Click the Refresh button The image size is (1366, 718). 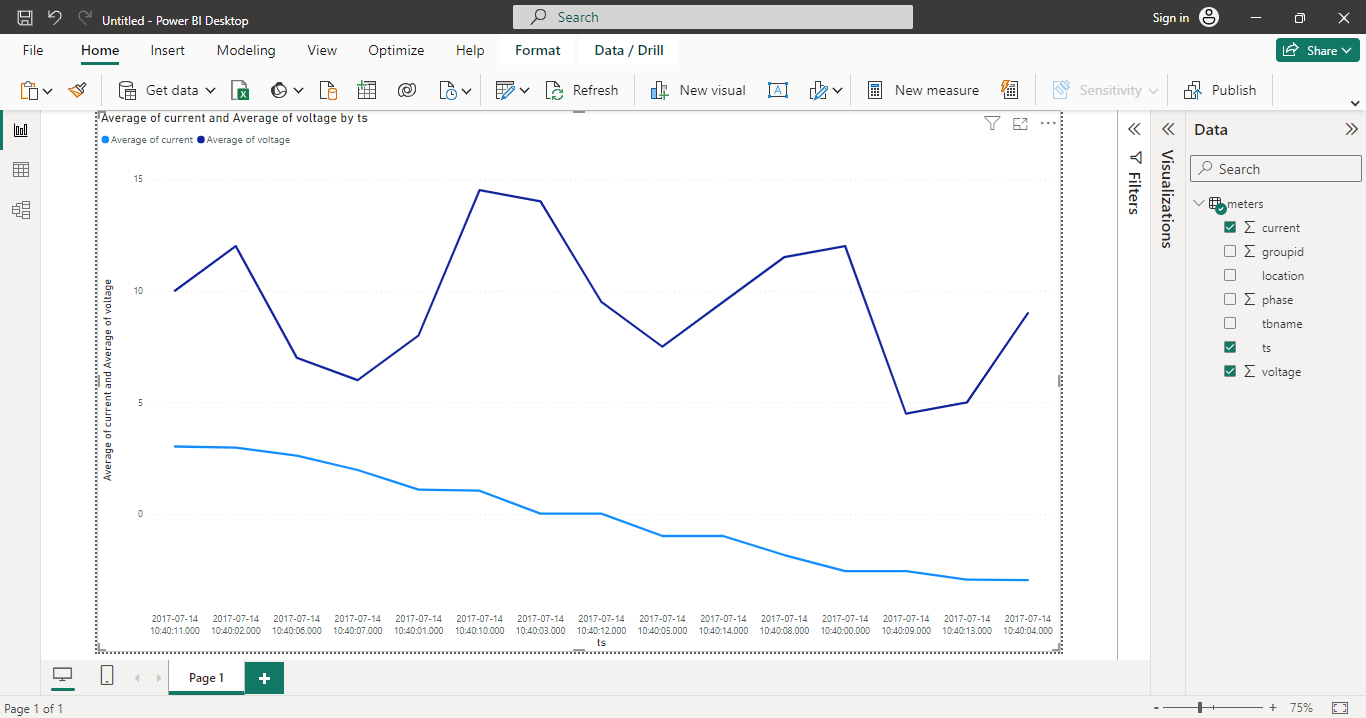582,90
